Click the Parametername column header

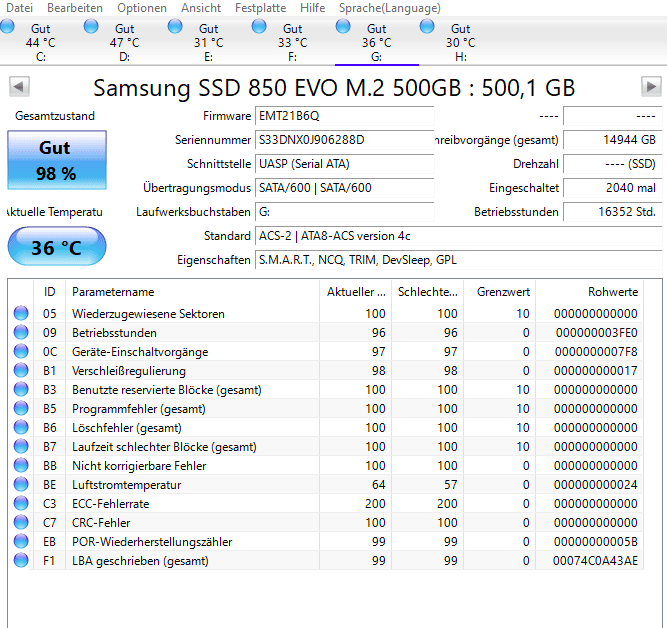[x=192, y=292]
